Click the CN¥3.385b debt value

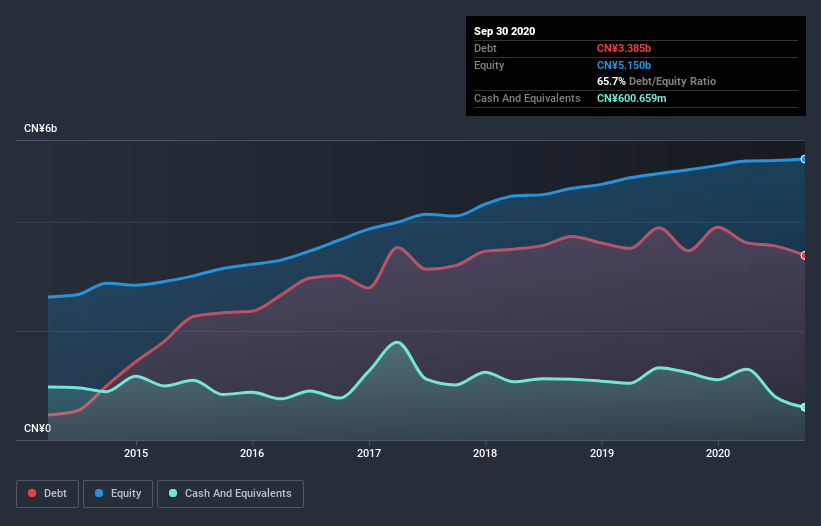624,48
